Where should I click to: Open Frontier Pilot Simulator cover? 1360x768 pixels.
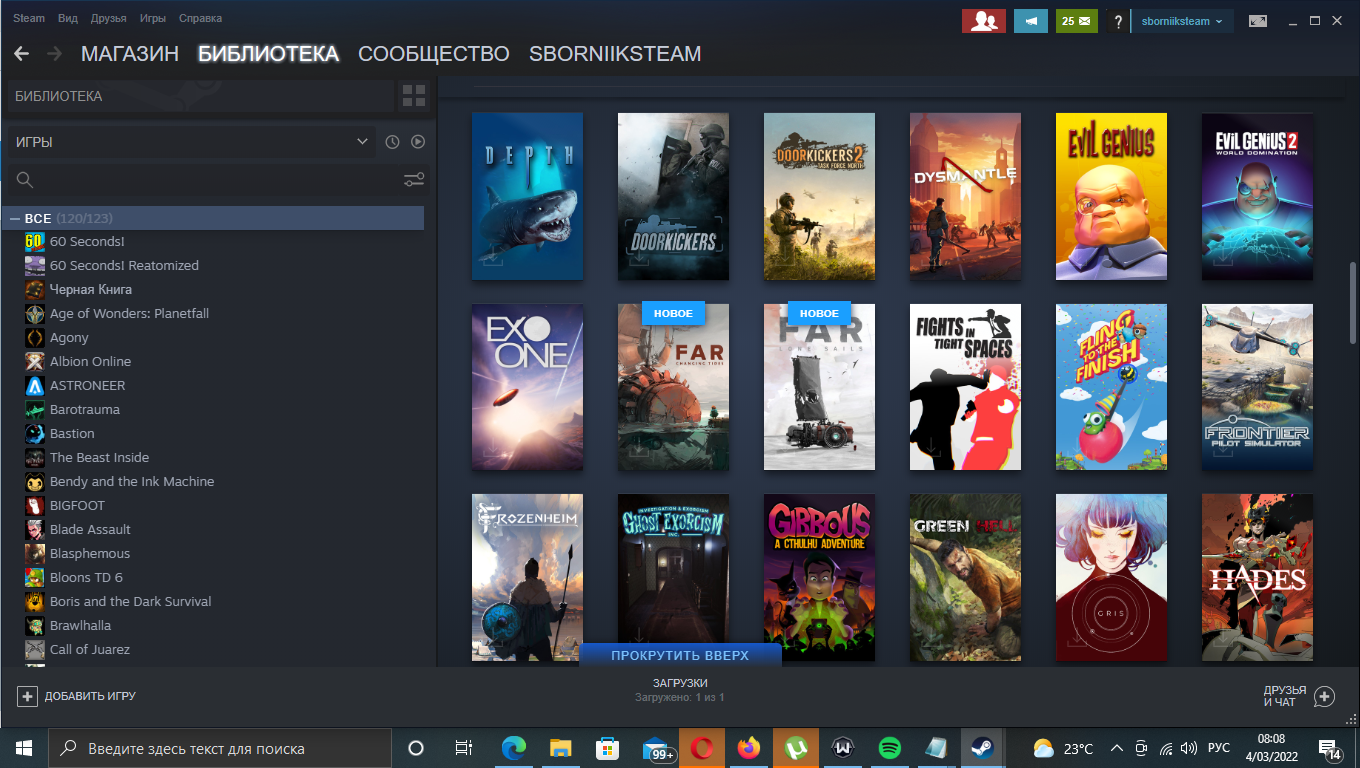(x=1257, y=387)
